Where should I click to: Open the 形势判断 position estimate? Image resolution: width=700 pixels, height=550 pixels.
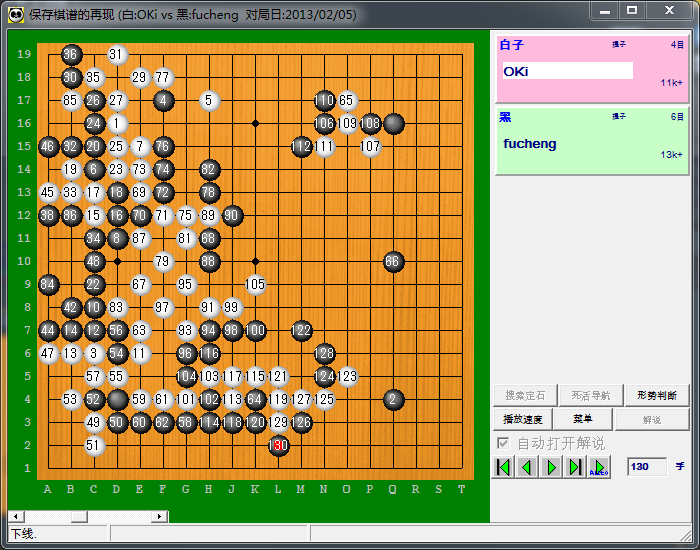(x=657, y=396)
